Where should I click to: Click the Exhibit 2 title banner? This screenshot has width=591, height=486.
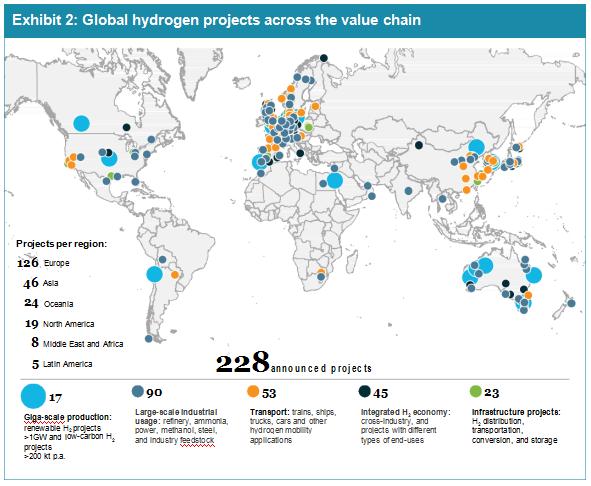[295, 20]
